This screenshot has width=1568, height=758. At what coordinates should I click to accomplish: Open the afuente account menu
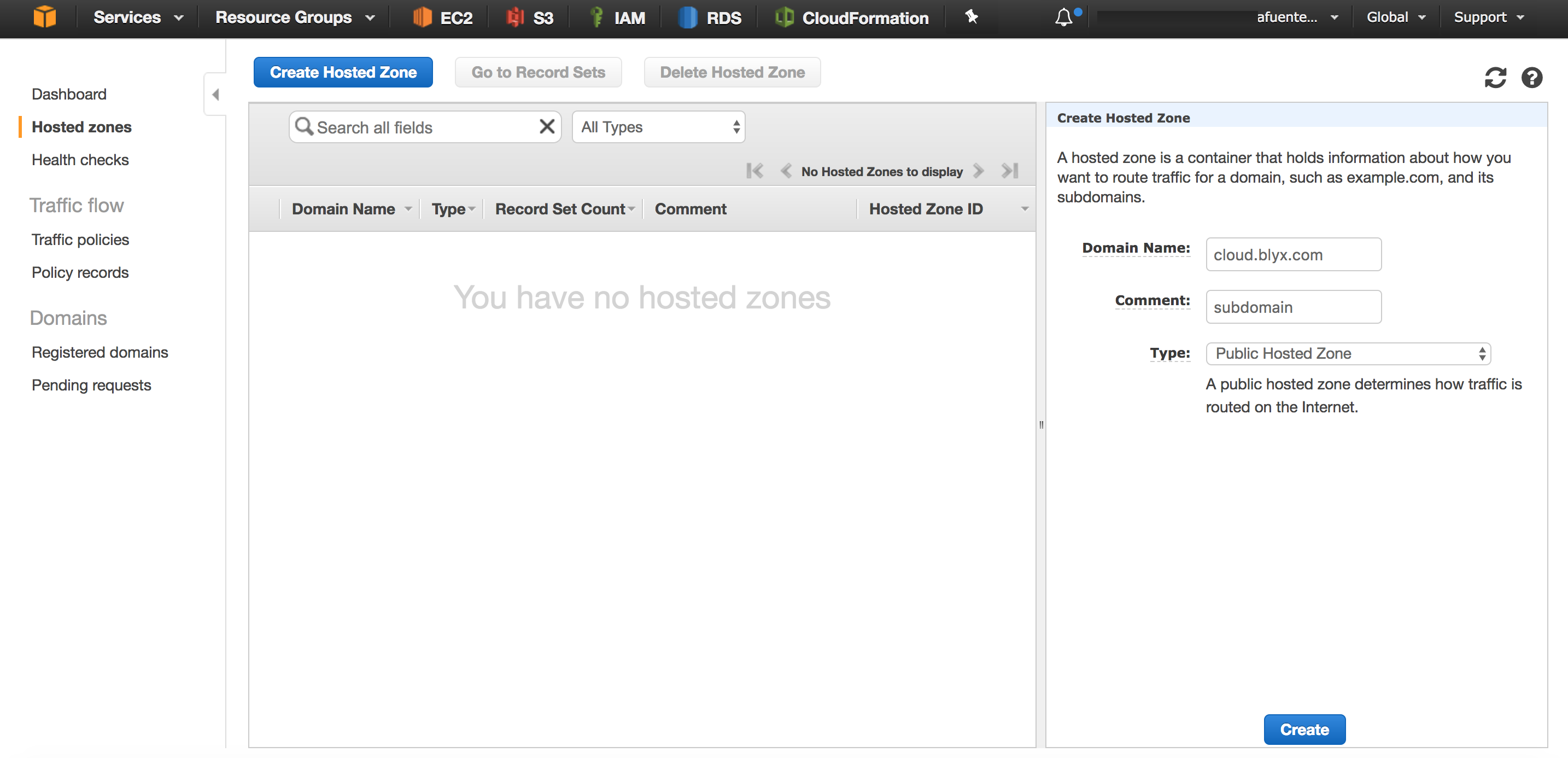pyautogui.click(x=1297, y=18)
